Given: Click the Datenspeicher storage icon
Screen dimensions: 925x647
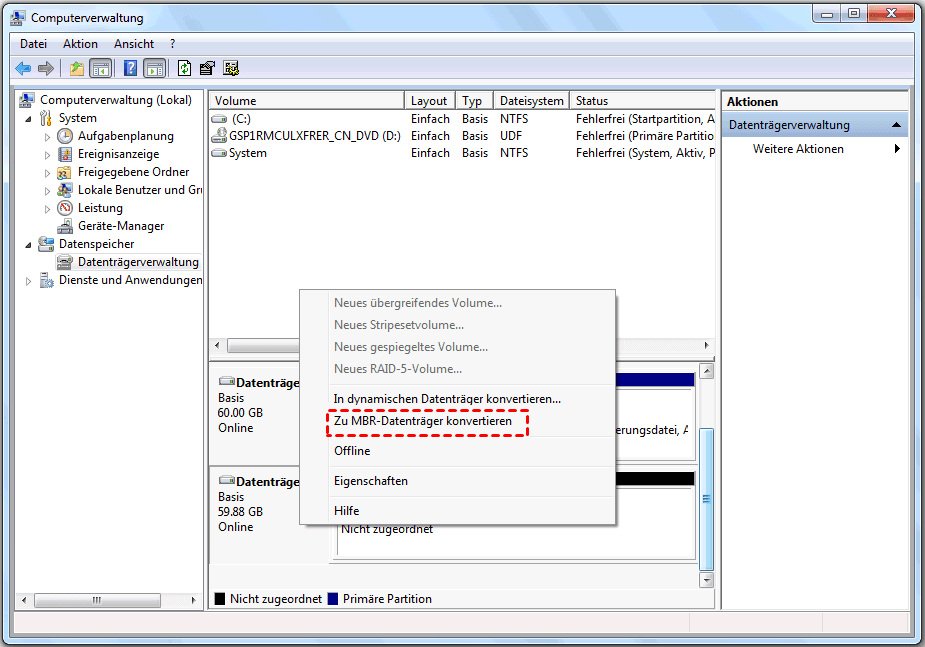Looking at the screenshot, I should tap(46, 244).
